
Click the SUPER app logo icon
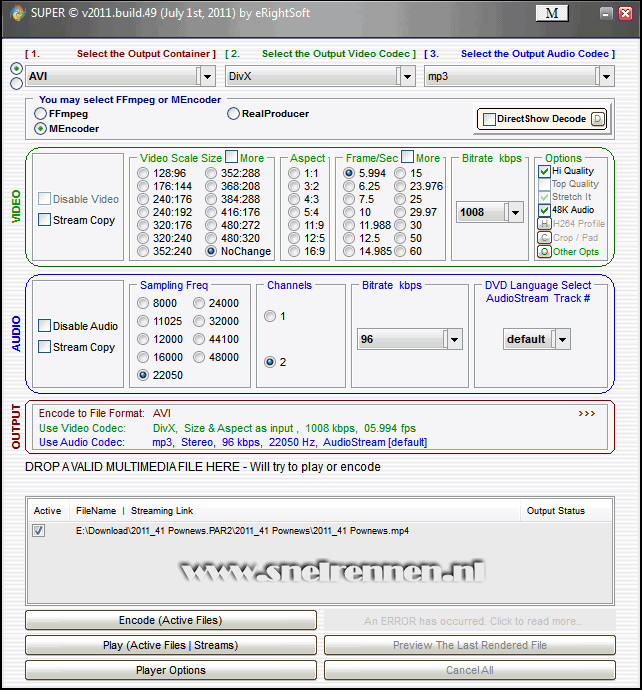18,13
